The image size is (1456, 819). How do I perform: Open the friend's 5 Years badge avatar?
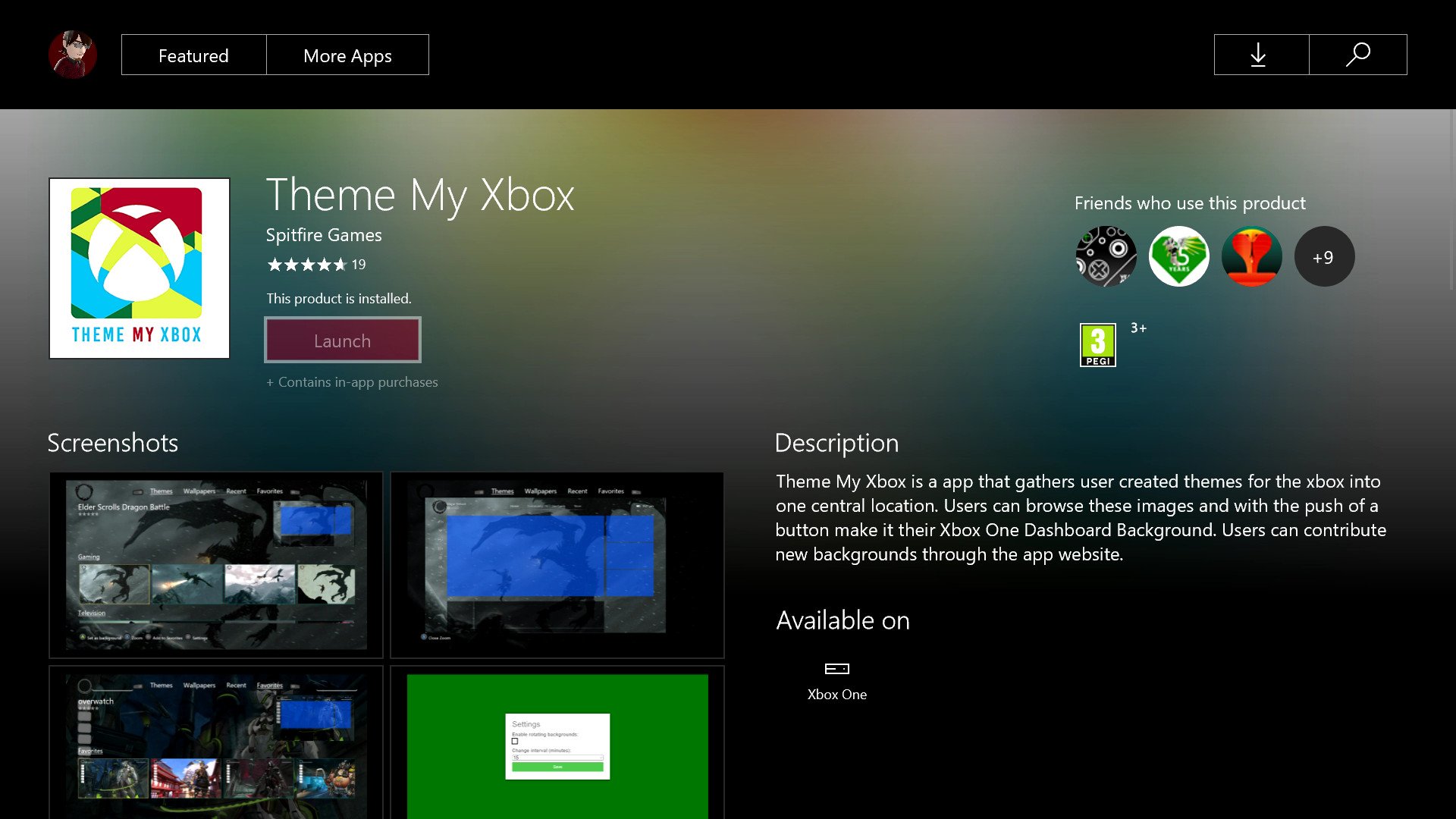coord(1178,256)
